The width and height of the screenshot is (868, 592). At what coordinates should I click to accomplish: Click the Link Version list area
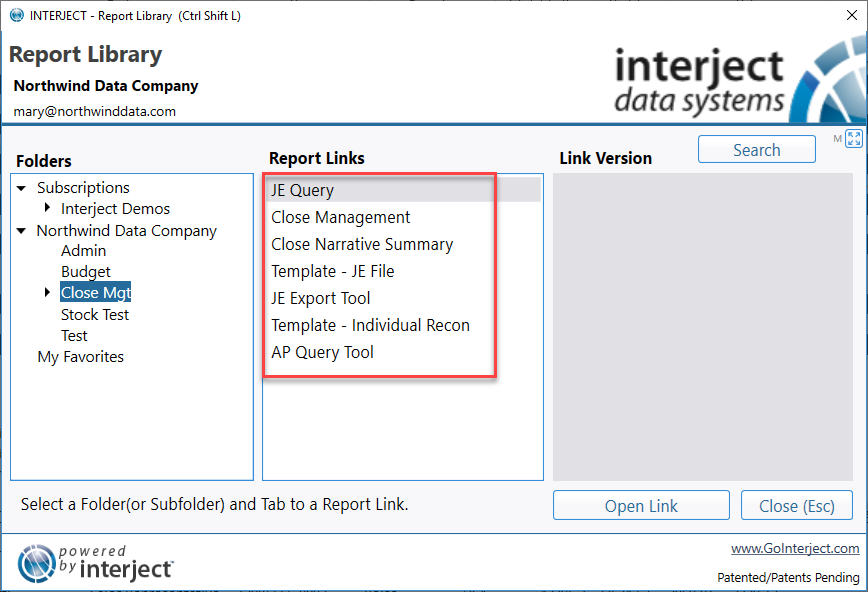tap(702, 327)
